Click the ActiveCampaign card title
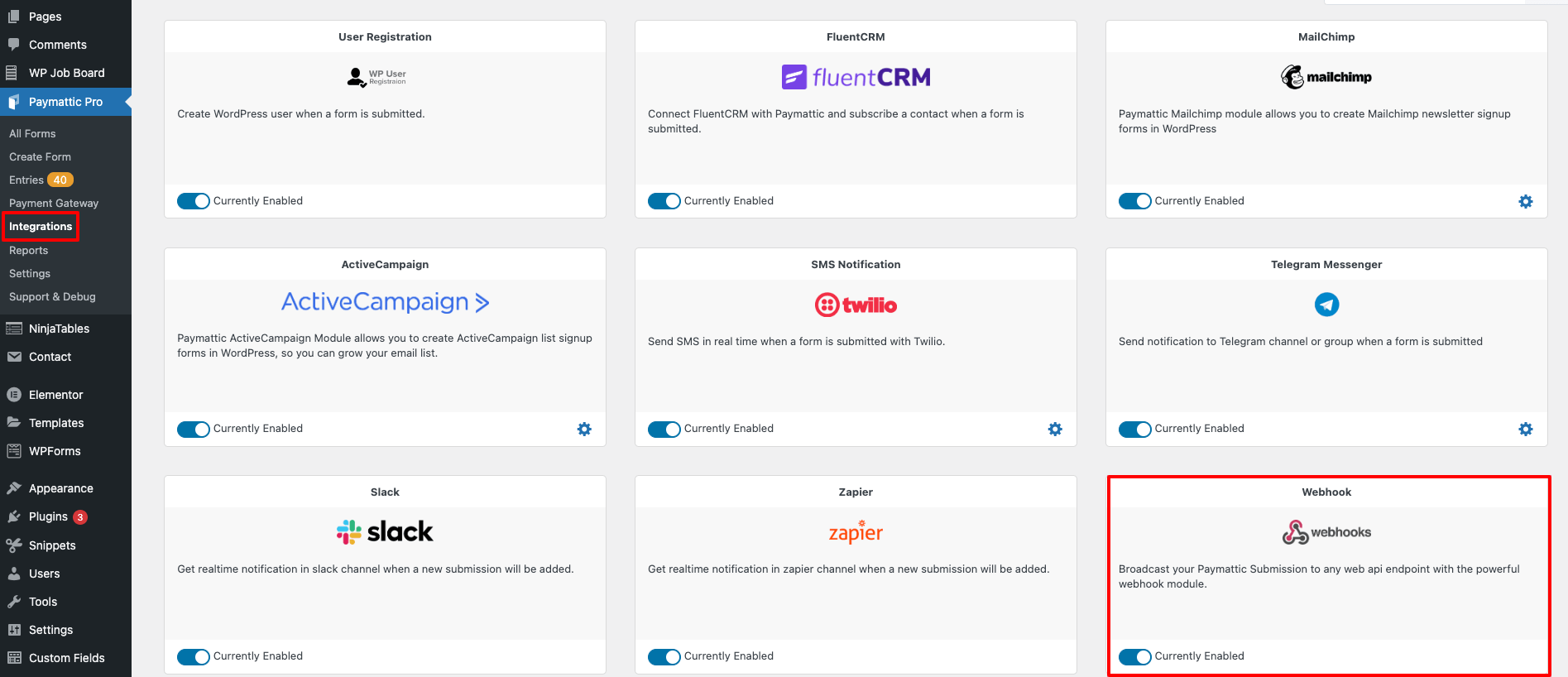This screenshot has height=677, width=1568. point(385,264)
